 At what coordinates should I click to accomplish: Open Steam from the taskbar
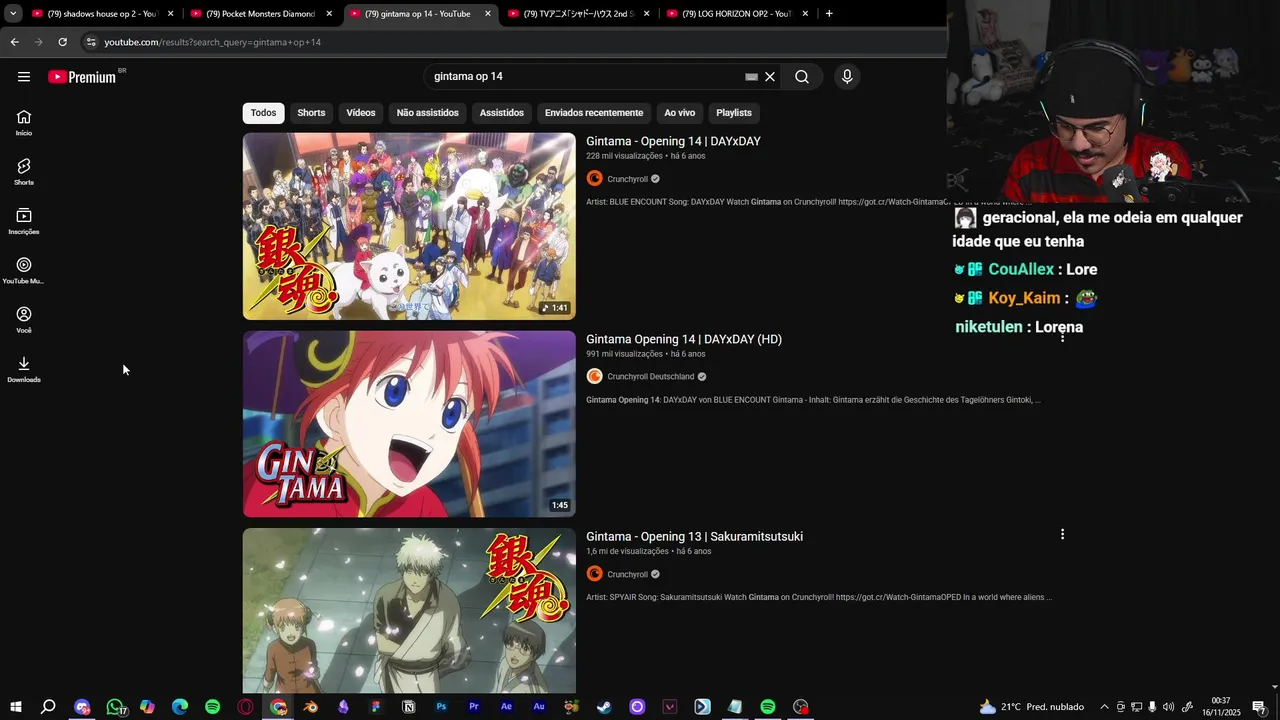point(604,707)
